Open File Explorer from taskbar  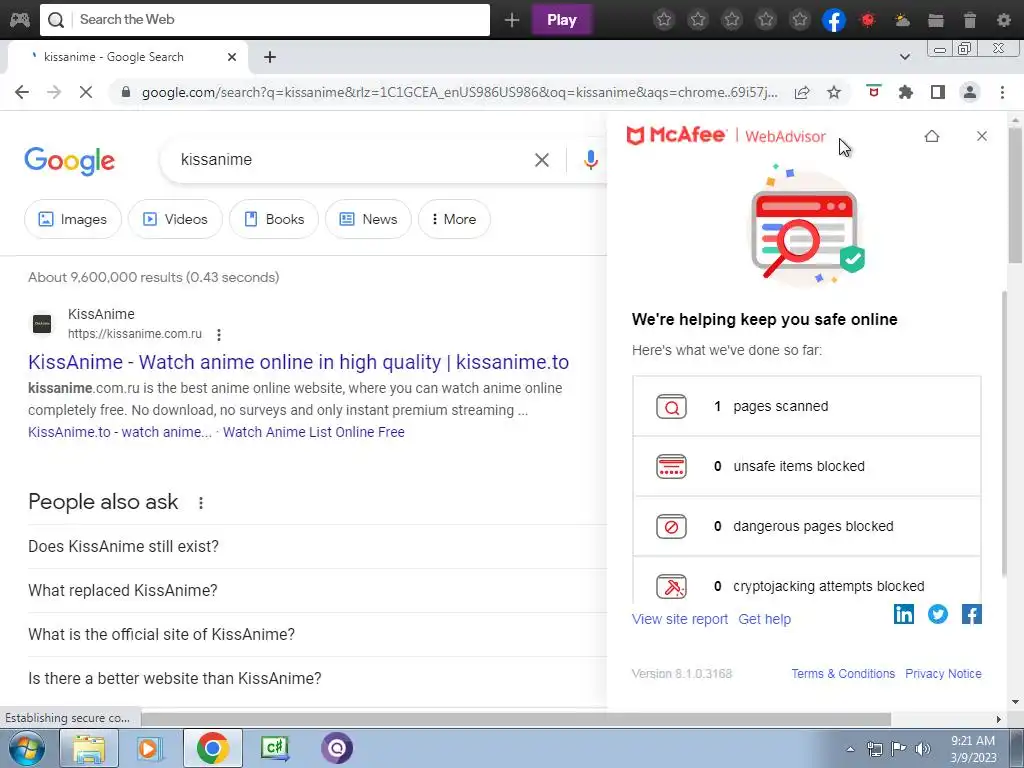[89, 748]
